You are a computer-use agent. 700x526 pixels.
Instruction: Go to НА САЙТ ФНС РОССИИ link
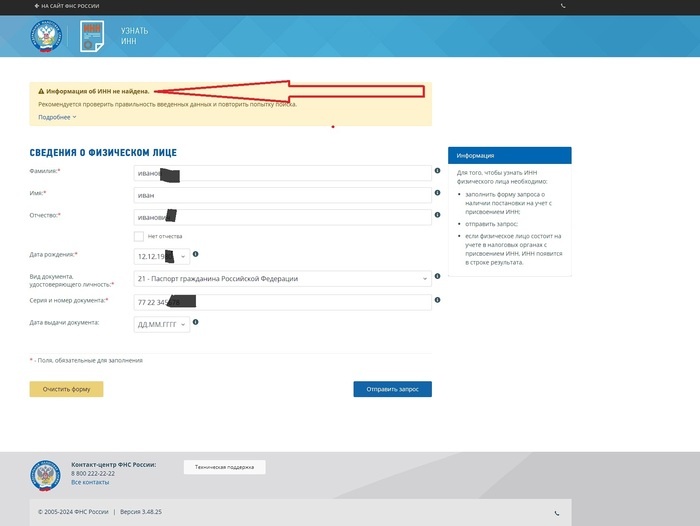(x=67, y=6)
